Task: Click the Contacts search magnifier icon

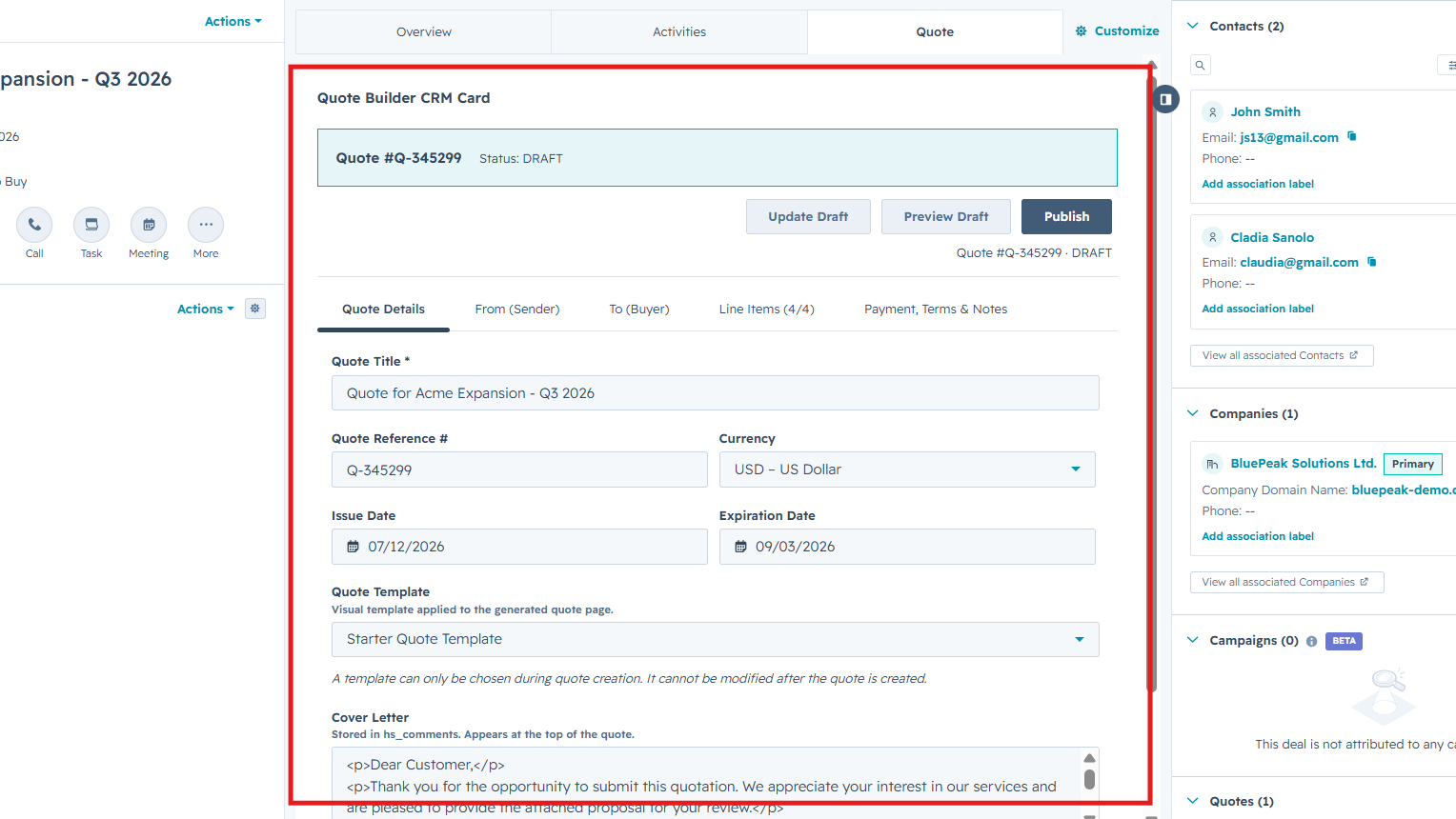Action: [1201, 65]
